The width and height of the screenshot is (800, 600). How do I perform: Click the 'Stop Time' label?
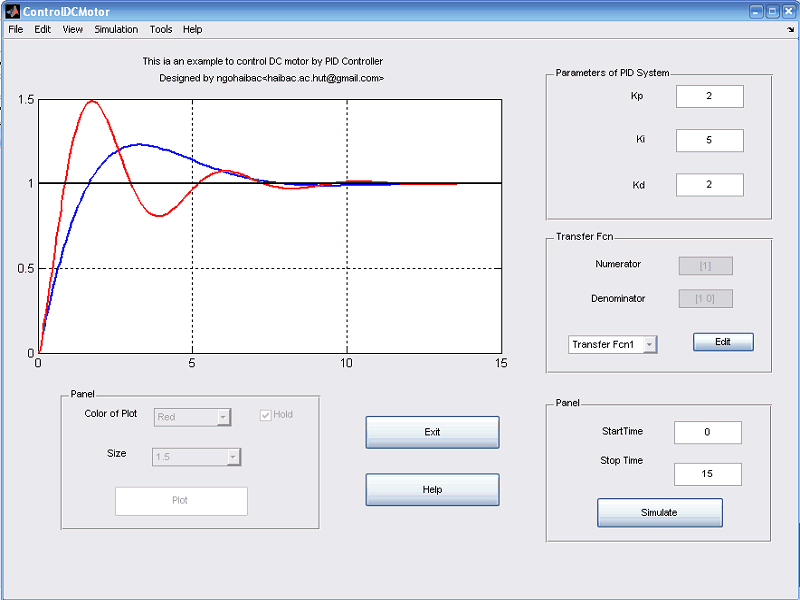621,461
